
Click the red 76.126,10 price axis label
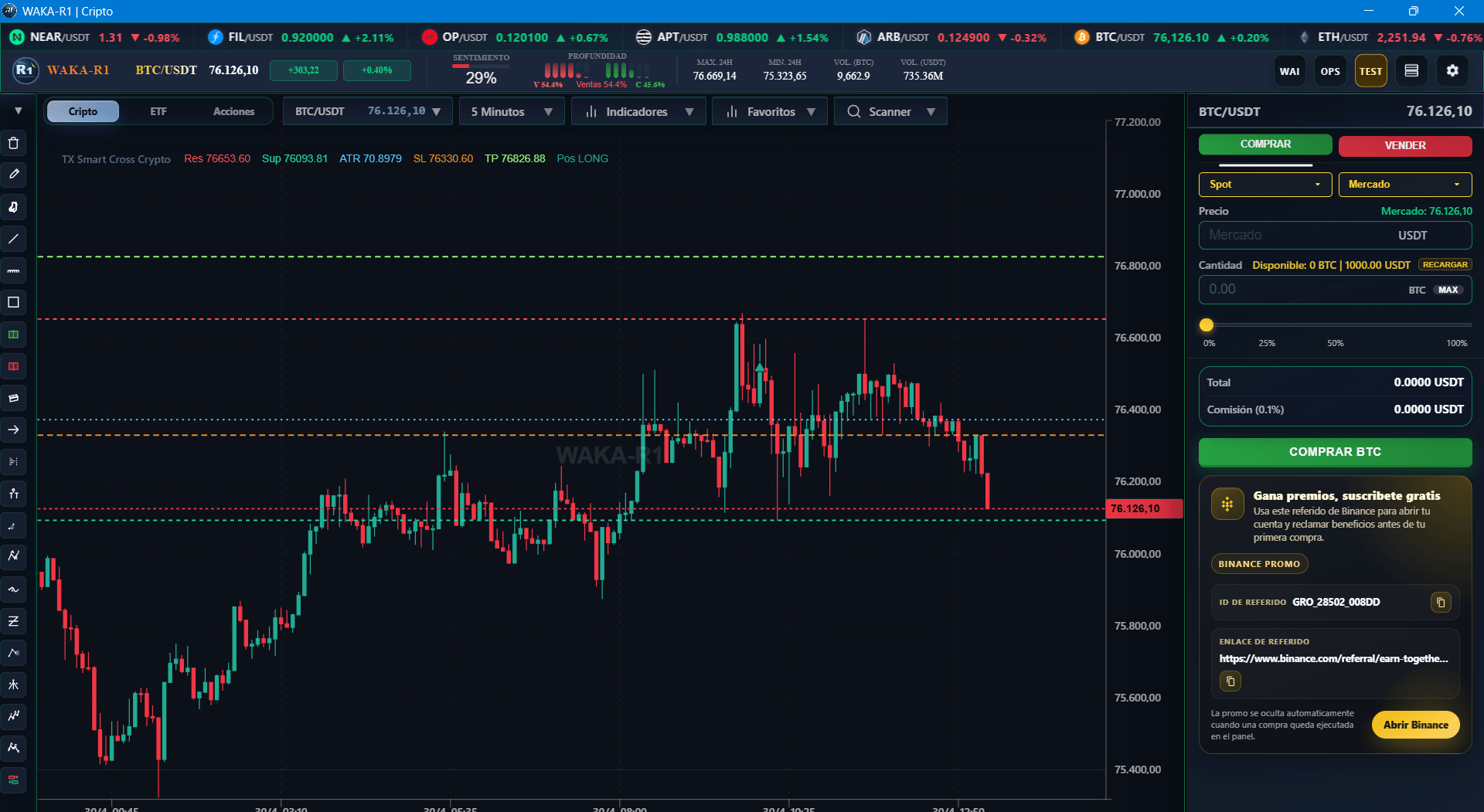click(x=1145, y=508)
